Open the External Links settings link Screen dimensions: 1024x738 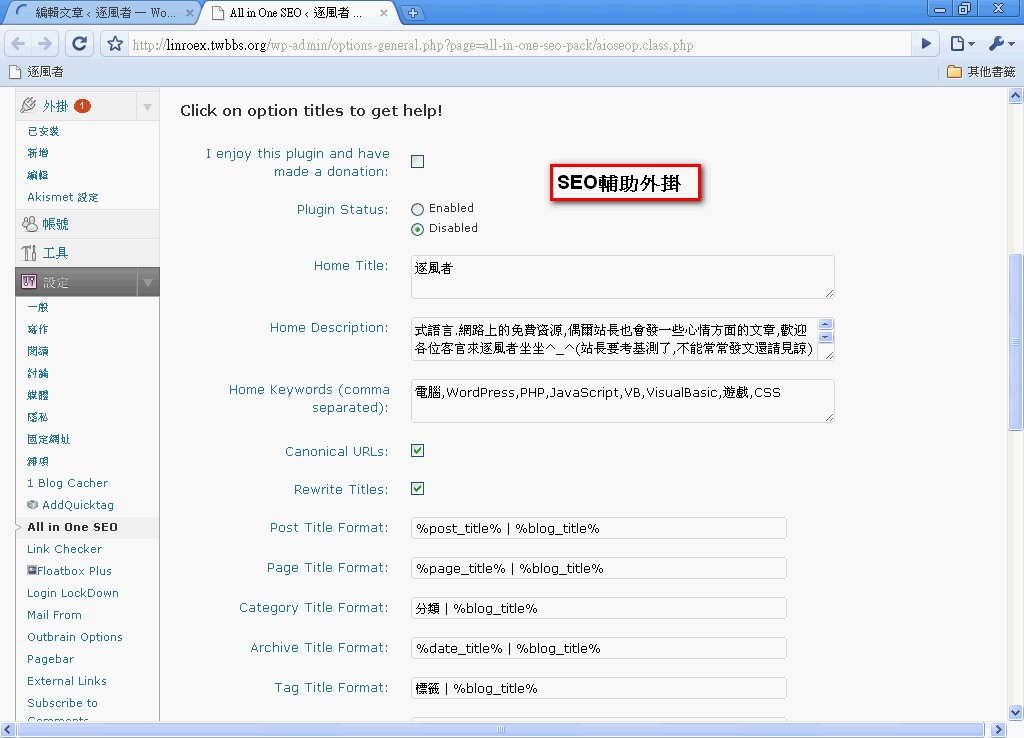[67, 681]
